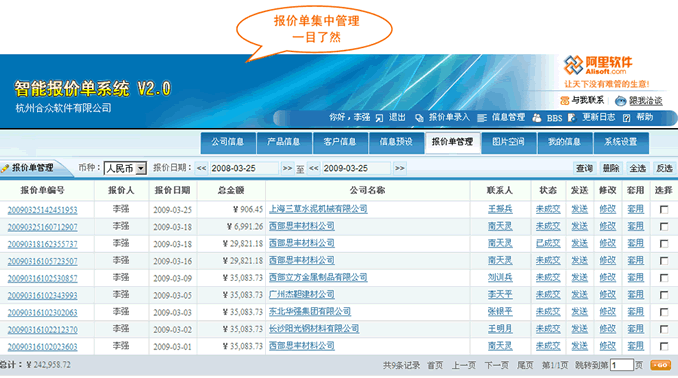678x378 pixels.
Task: Open company link 广州杰韬建材公司
Action: [x=302, y=295]
